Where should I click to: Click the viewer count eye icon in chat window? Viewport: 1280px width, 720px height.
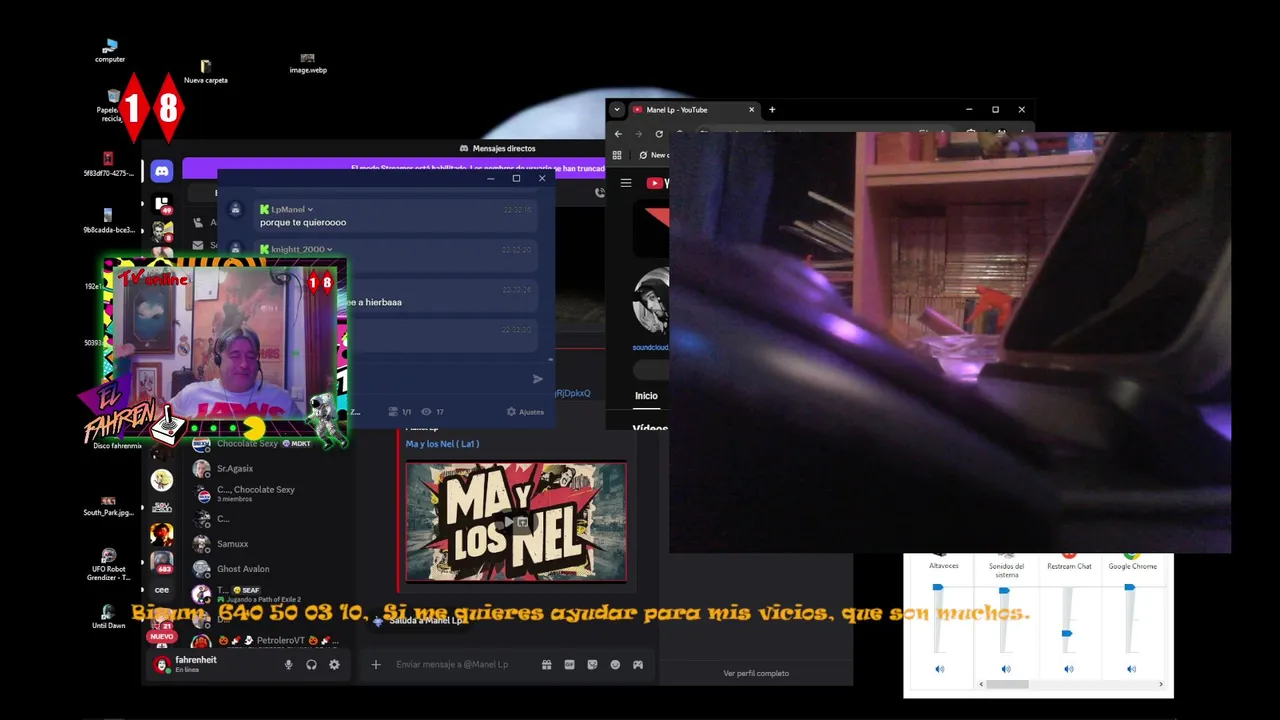pos(426,412)
